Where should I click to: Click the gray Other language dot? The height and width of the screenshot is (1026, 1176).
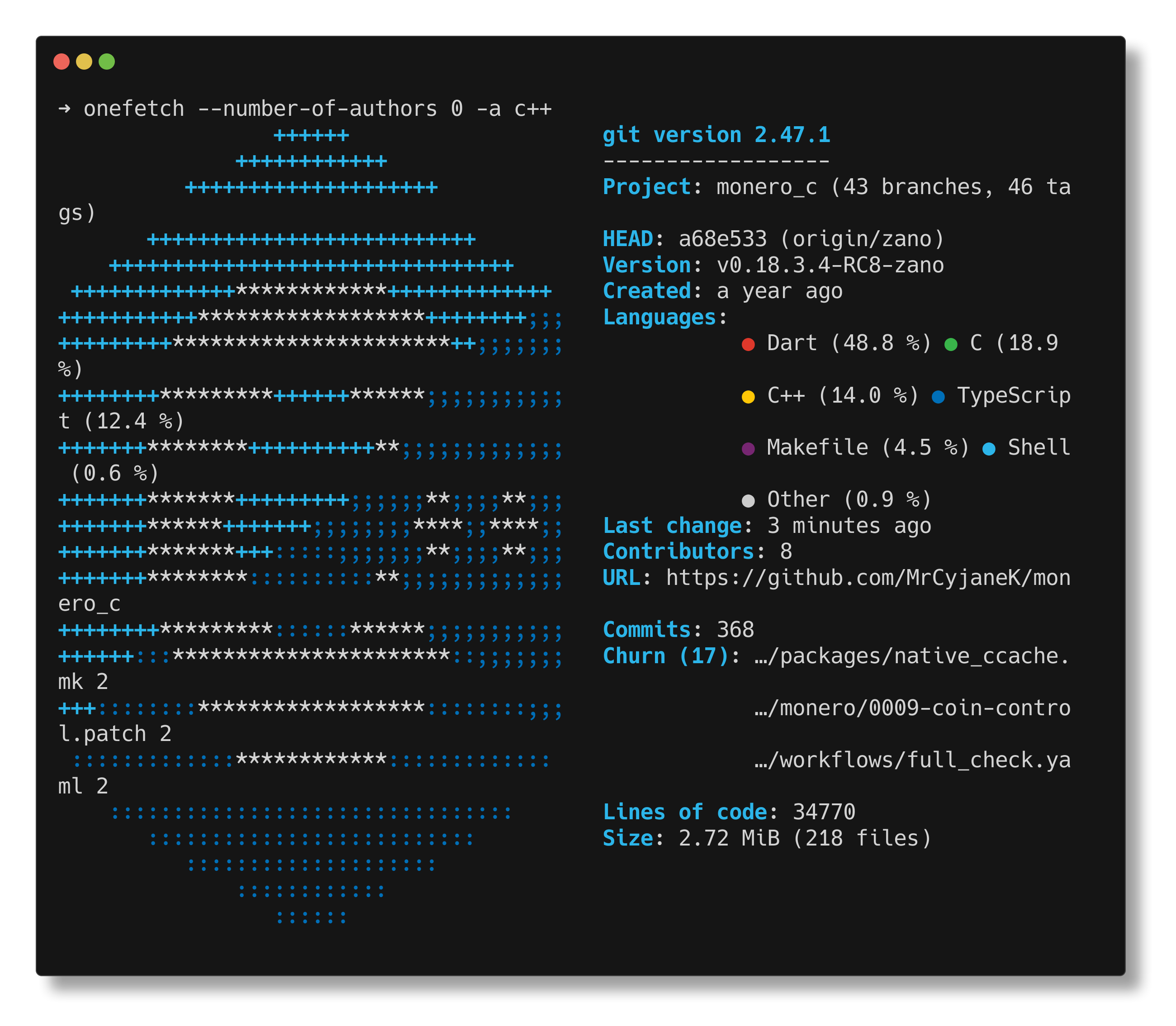[x=748, y=501]
